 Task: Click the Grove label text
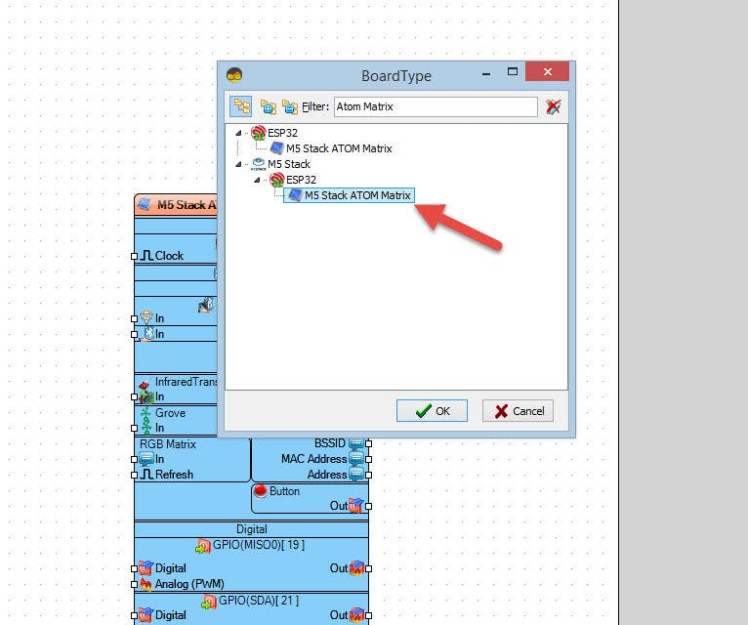click(x=170, y=413)
